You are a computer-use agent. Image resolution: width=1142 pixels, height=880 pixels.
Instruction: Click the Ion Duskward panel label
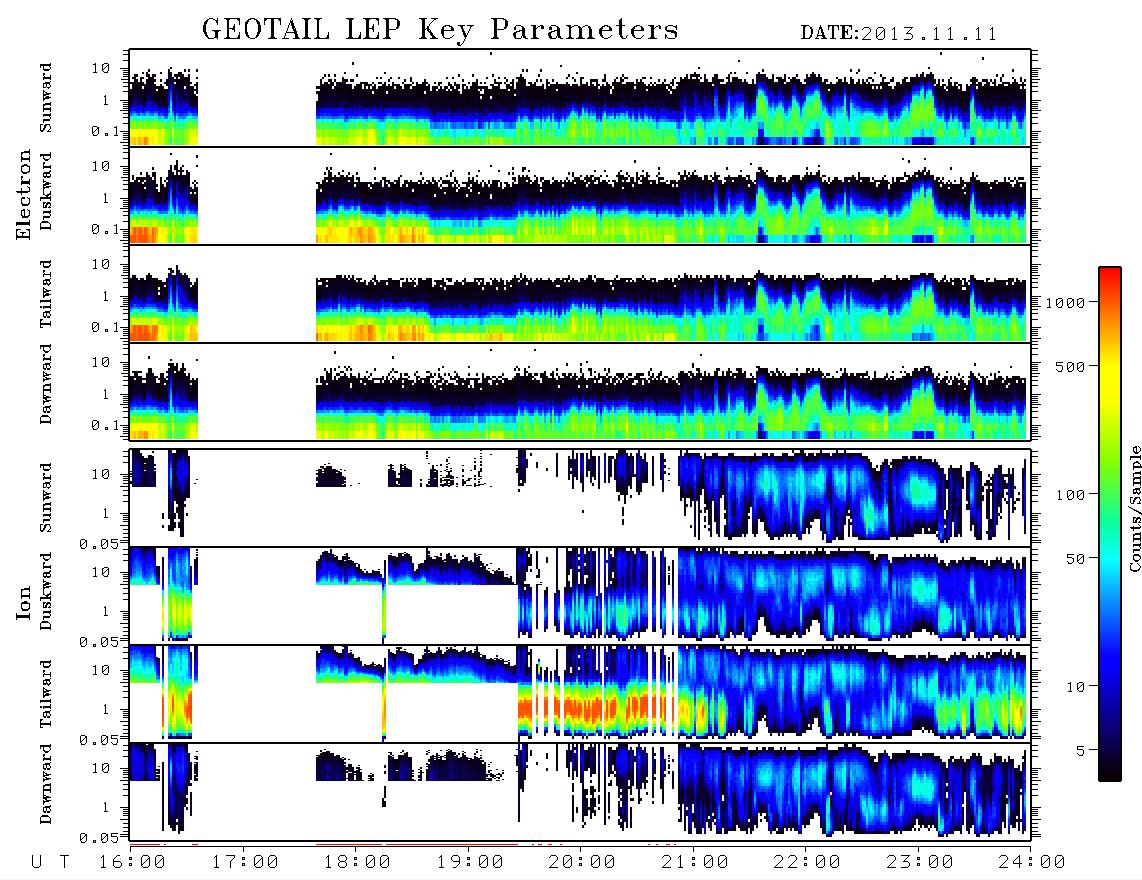tap(46, 592)
